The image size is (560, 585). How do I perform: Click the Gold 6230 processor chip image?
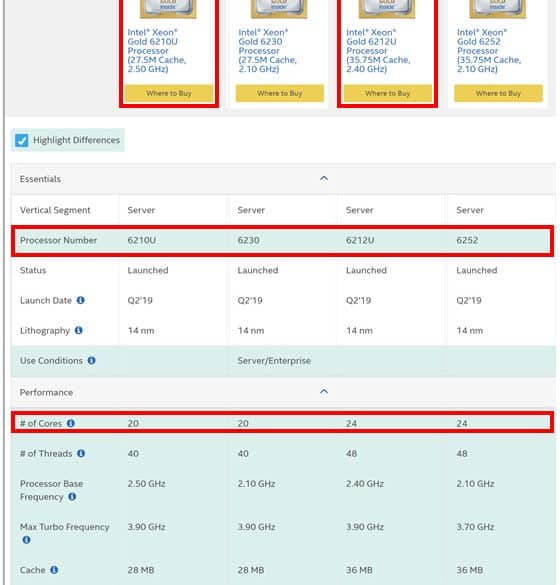(x=279, y=9)
